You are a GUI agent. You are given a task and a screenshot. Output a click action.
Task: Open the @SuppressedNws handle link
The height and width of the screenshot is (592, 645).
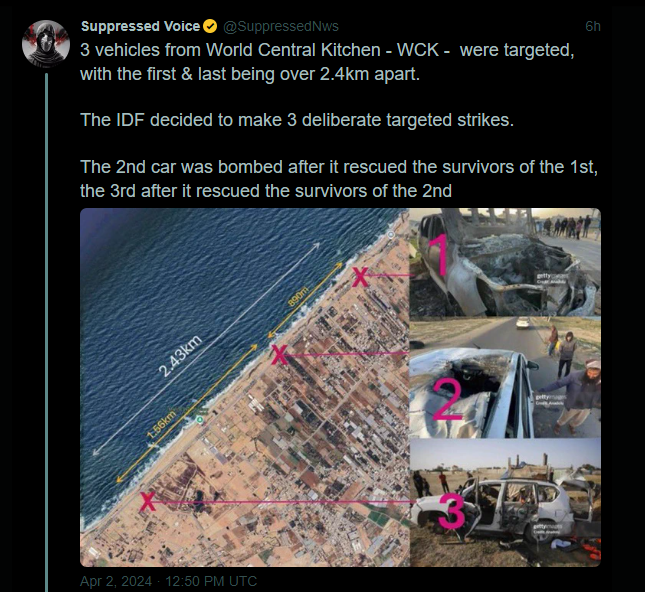point(281,26)
